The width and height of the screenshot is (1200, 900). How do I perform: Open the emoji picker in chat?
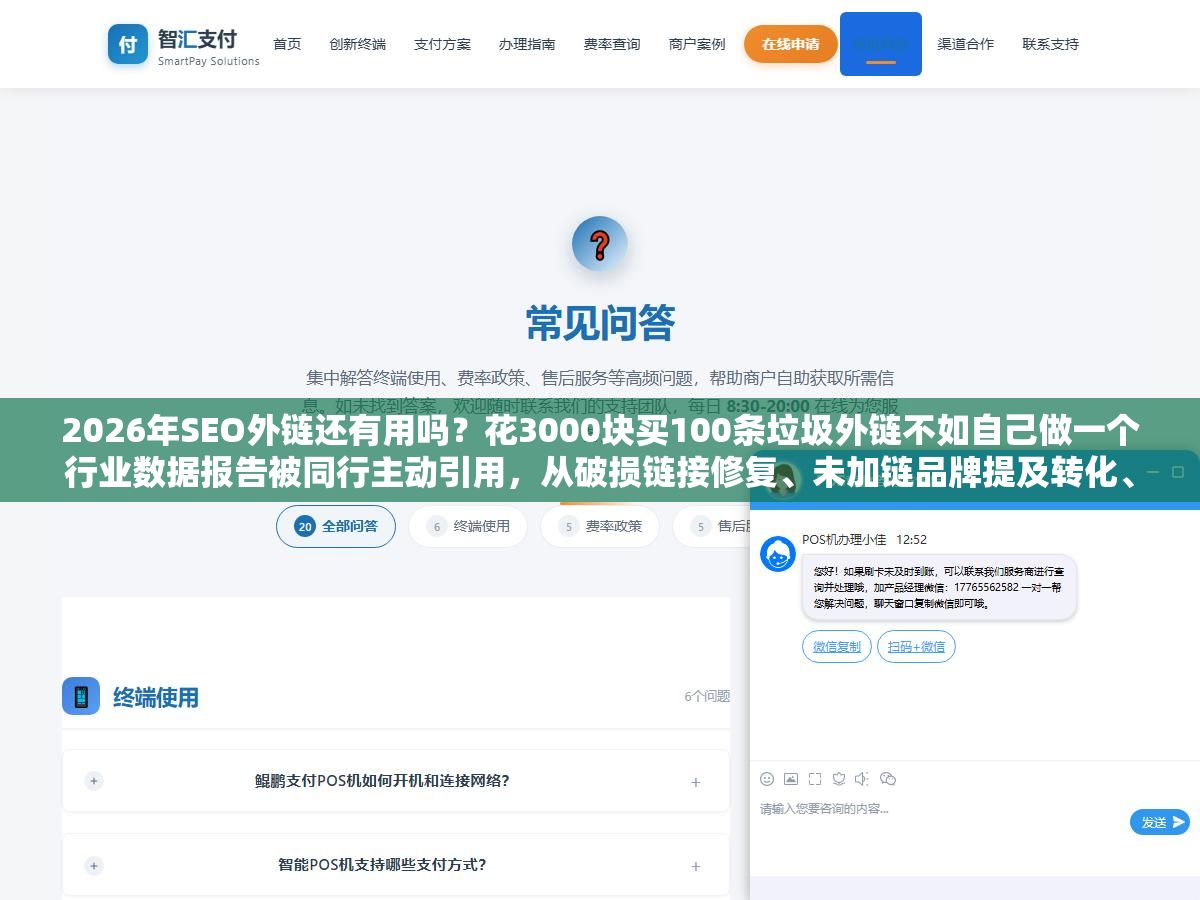tap(767, 779)
